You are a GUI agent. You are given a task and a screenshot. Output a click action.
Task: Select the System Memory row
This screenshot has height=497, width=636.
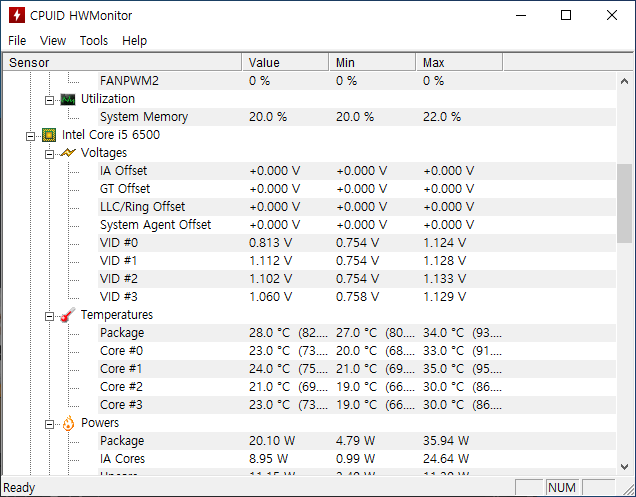click(x=357, y=117)
